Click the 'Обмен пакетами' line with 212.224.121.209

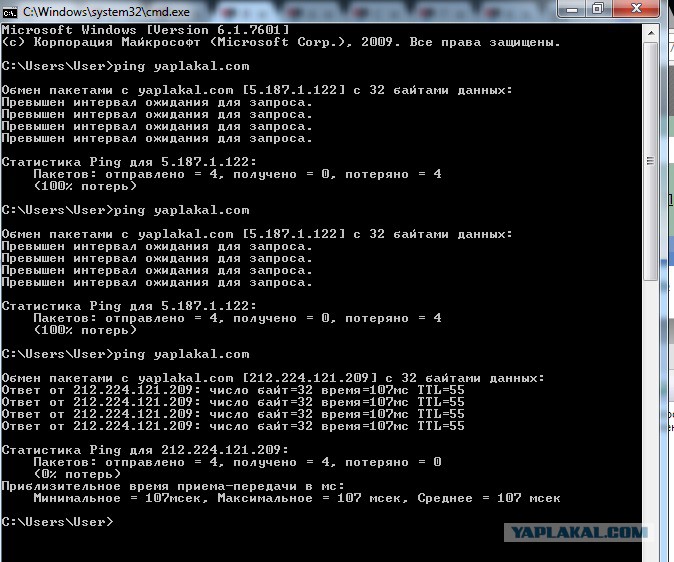pos(273,378)
